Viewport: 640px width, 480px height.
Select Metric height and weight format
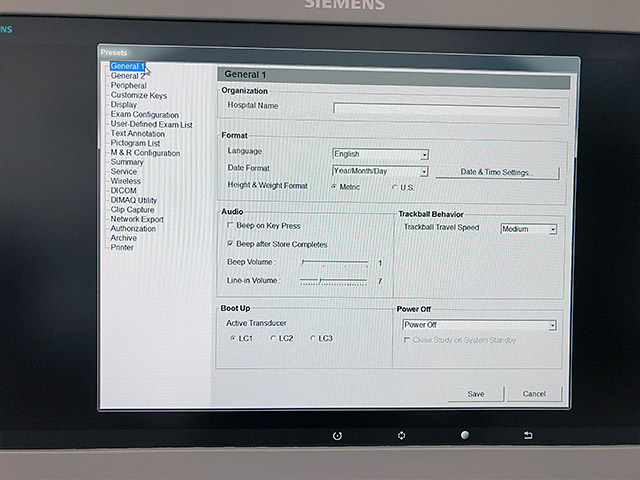[346, 187]
